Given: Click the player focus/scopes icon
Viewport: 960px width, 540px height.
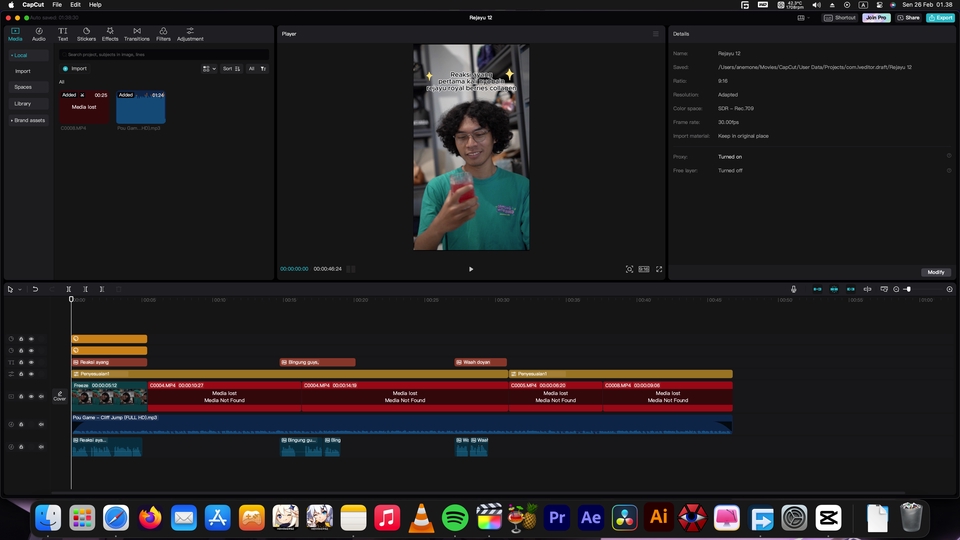Looking at the screenshot, I should (629, 269).
